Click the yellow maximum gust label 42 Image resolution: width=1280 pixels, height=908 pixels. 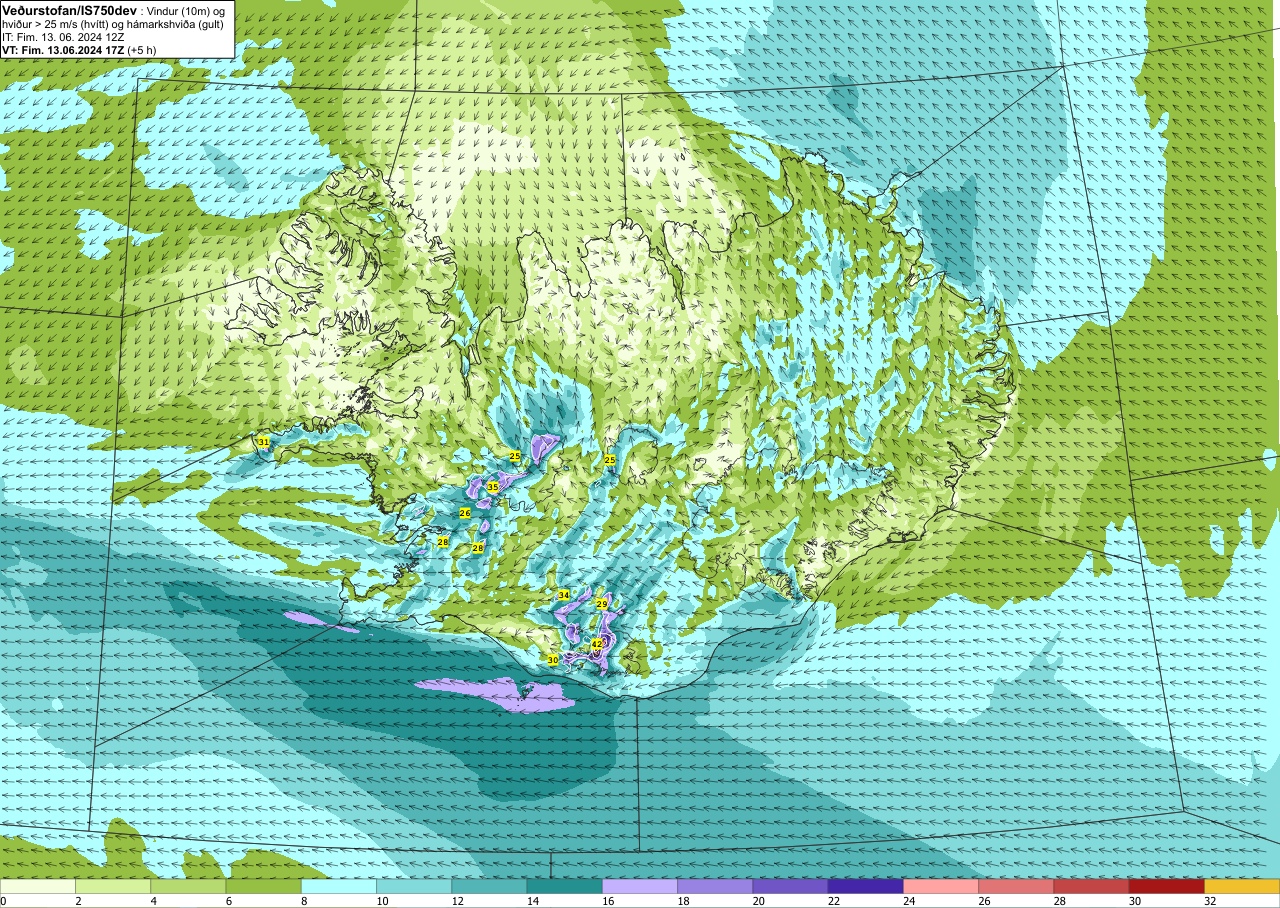[597, 644]
